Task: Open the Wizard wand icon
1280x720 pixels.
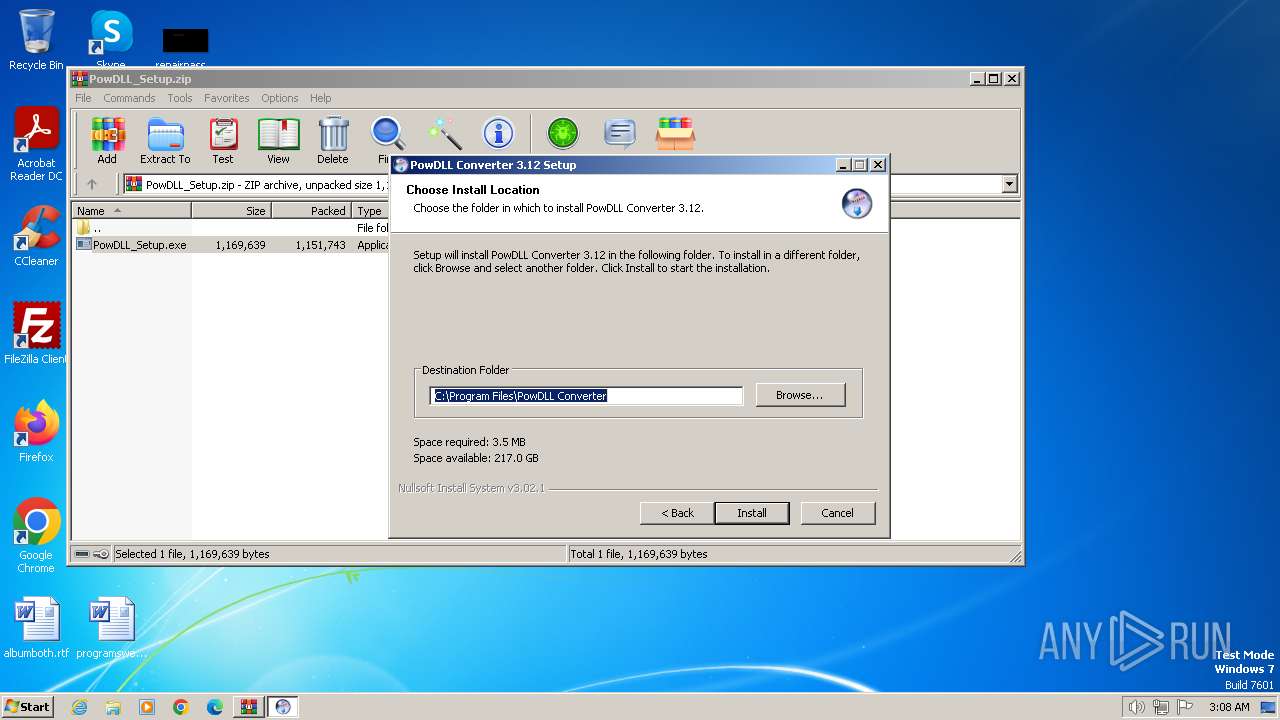Action: point(444,133)
